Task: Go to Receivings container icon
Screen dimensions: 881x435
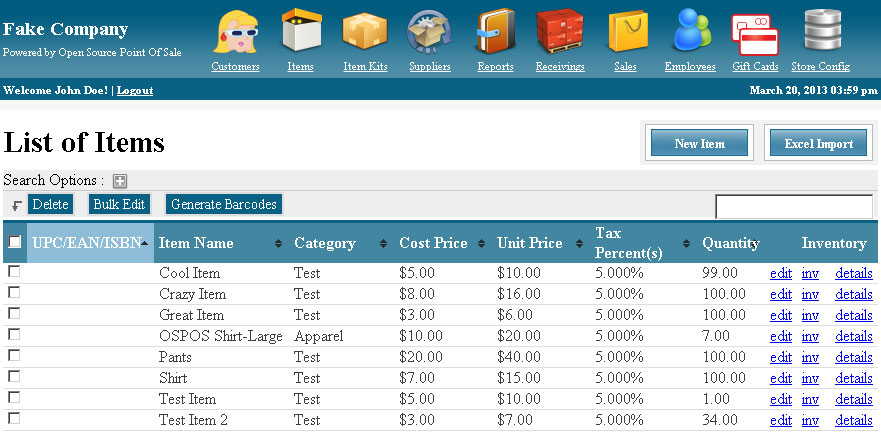Action: (x=559, y=31)
